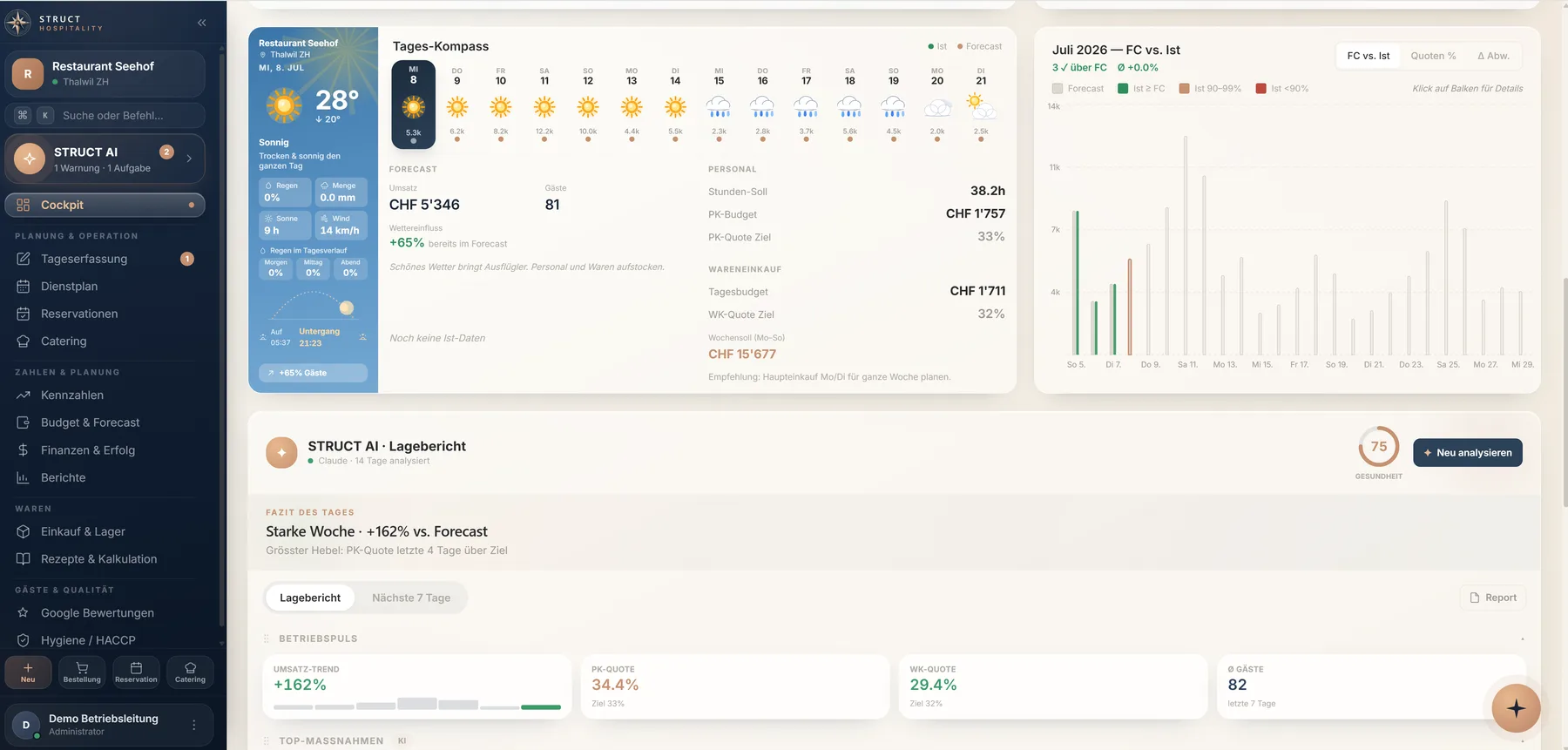Click the grey Forecast legend swatch
1568x750 pixels.
tap(1058, 89)
